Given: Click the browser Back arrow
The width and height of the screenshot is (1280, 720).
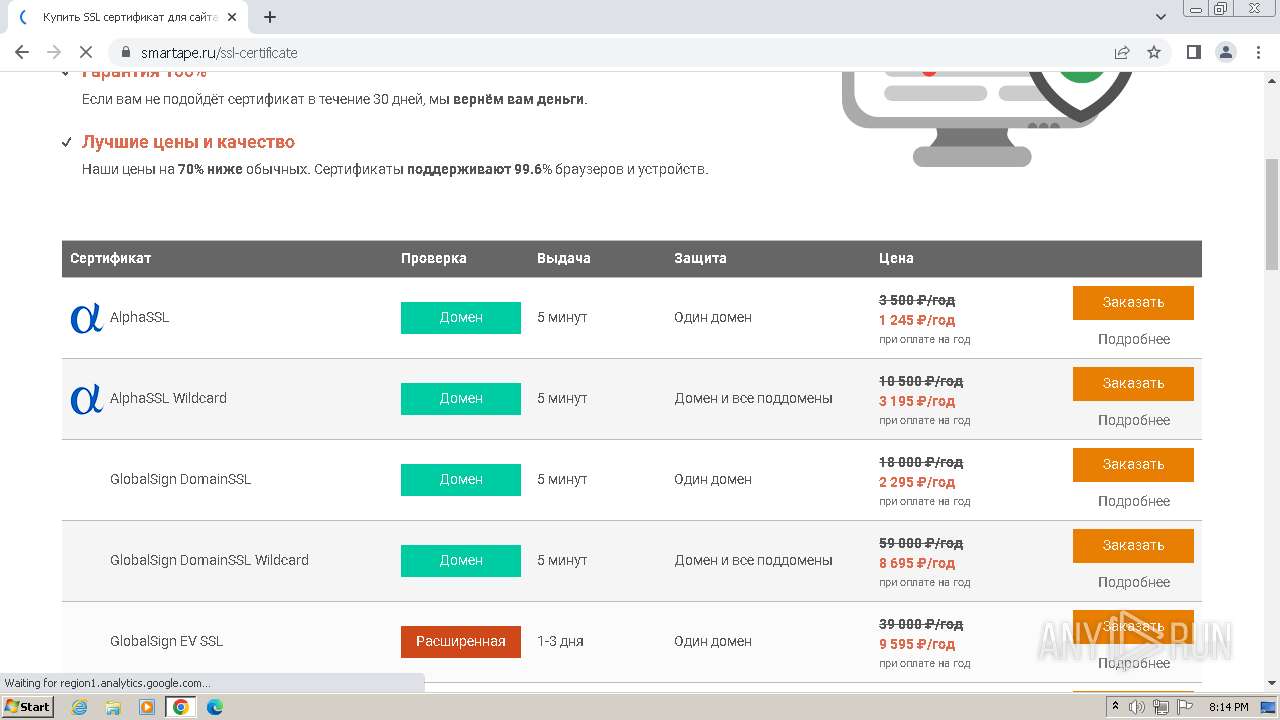Looking at the screenshot, I should tap(22, 52).
